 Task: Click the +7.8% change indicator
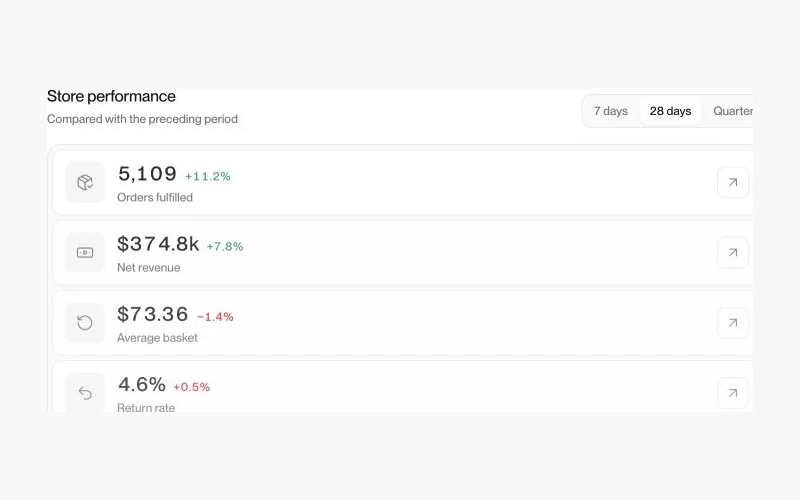click(224, 246)
